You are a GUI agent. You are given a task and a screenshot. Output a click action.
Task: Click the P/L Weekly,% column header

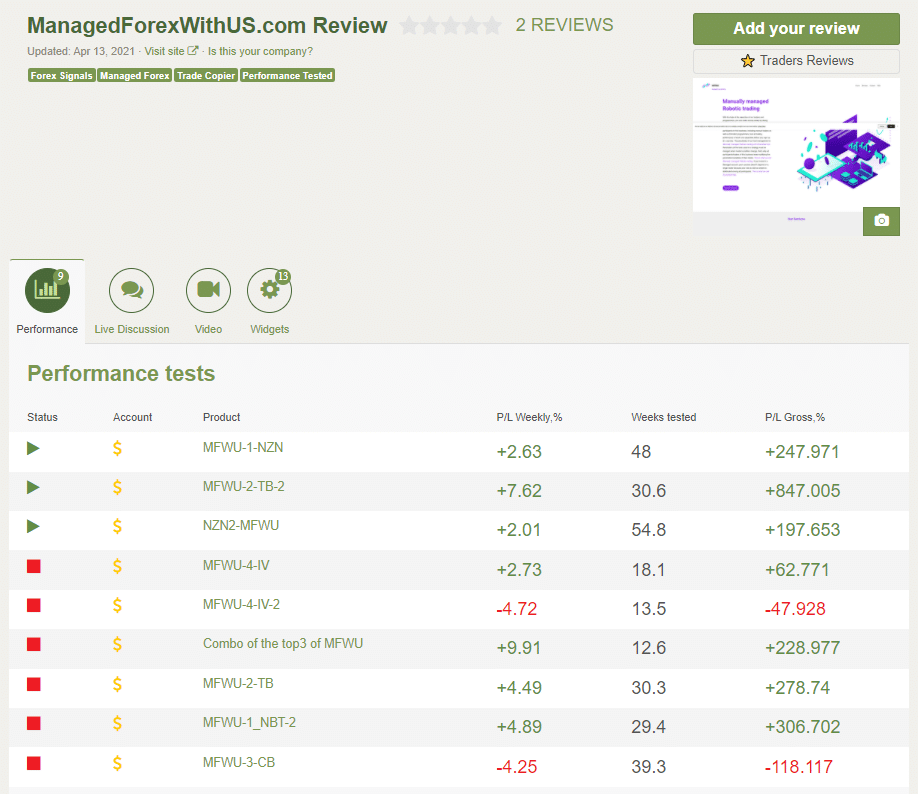pos(529,417)
